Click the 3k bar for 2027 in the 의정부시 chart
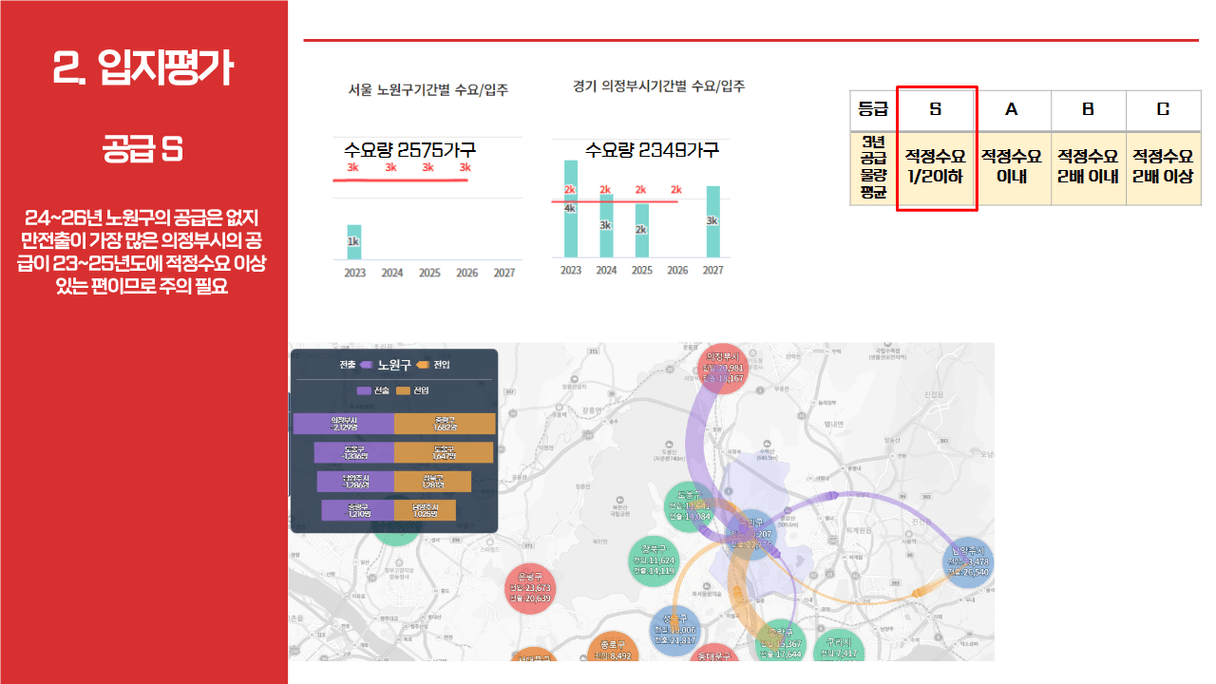This screenshot has width=1216, height=684. [713, 222]
